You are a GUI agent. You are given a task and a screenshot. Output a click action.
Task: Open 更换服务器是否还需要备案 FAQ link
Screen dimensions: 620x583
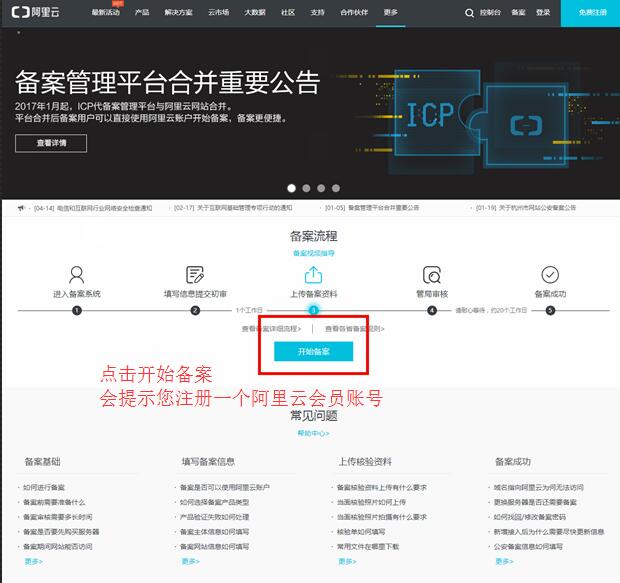click(535, 502)
